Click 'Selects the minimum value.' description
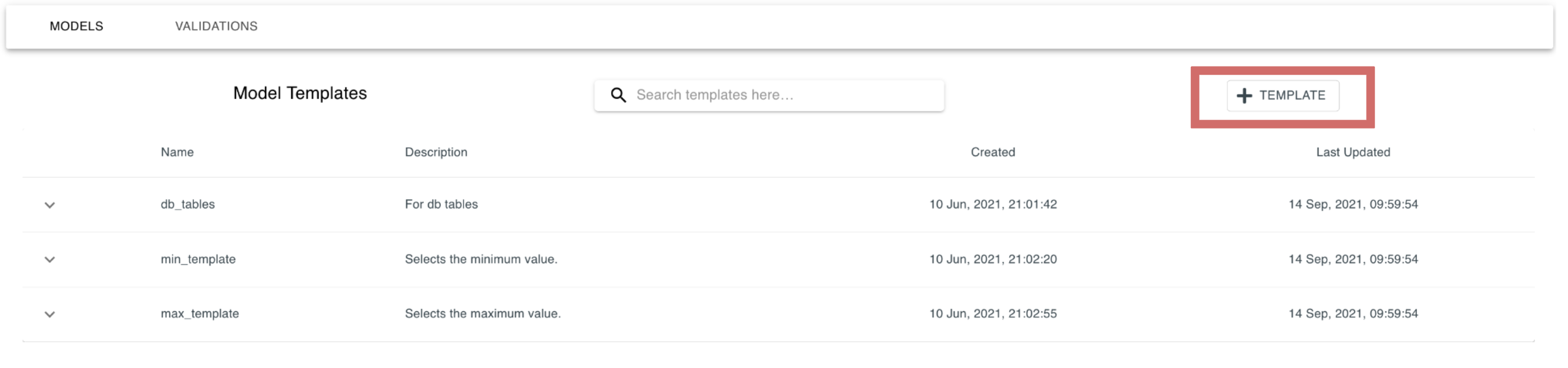Image resolution: width=1568 pixels, height=368 pixels. [481, 259]
